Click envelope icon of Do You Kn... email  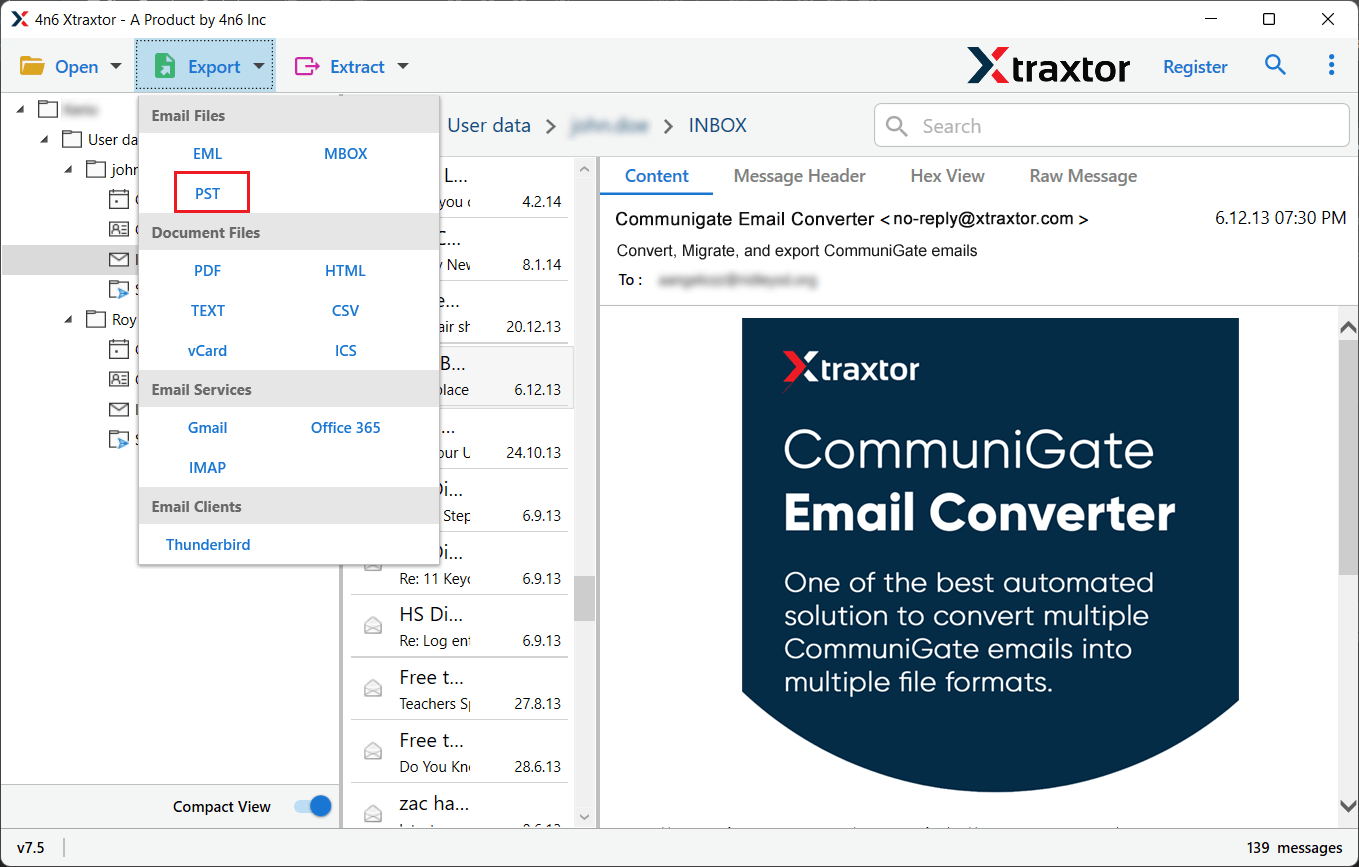pyautogui.click(x=373, y=751)
